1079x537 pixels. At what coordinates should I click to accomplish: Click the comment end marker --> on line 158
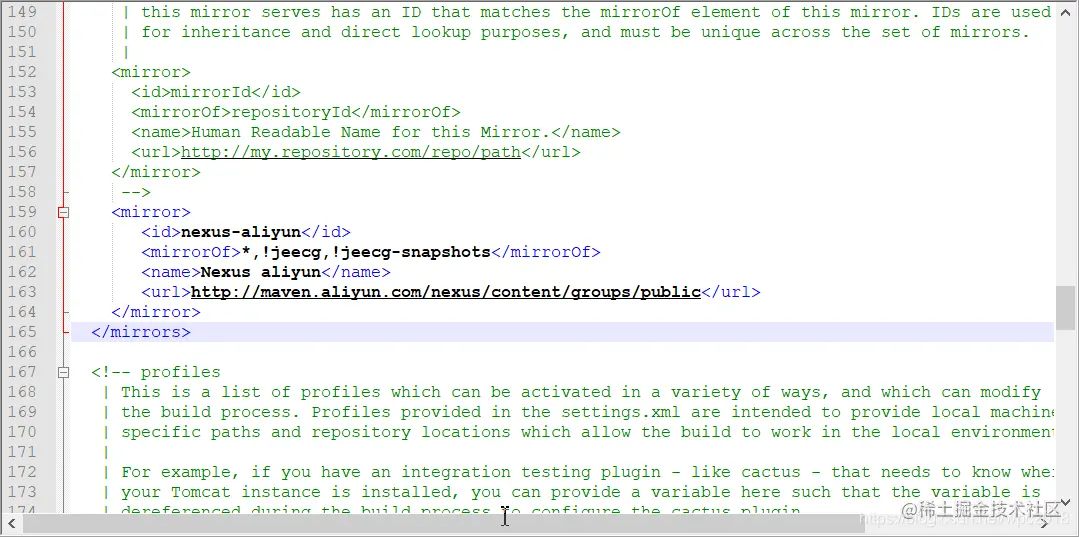[x=136, y=192]
